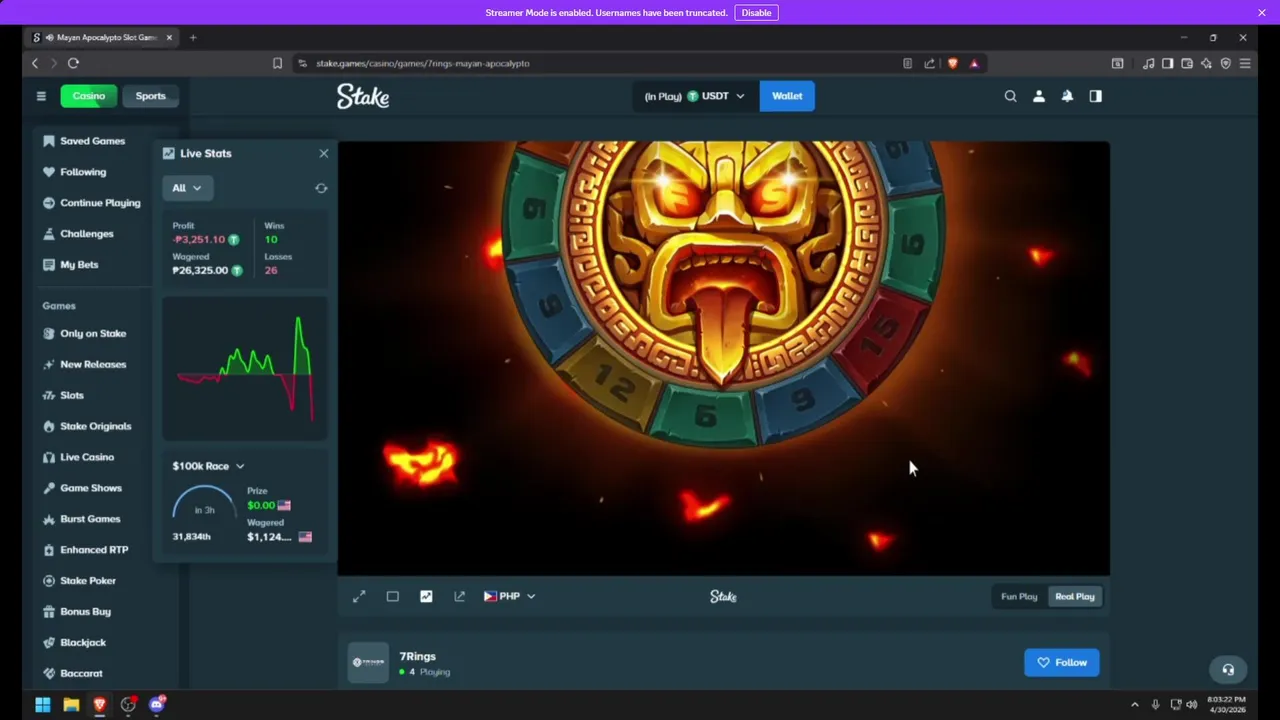Select the Sports tab
This screenshot has height=720, width=1280.
tap(150, 96)
